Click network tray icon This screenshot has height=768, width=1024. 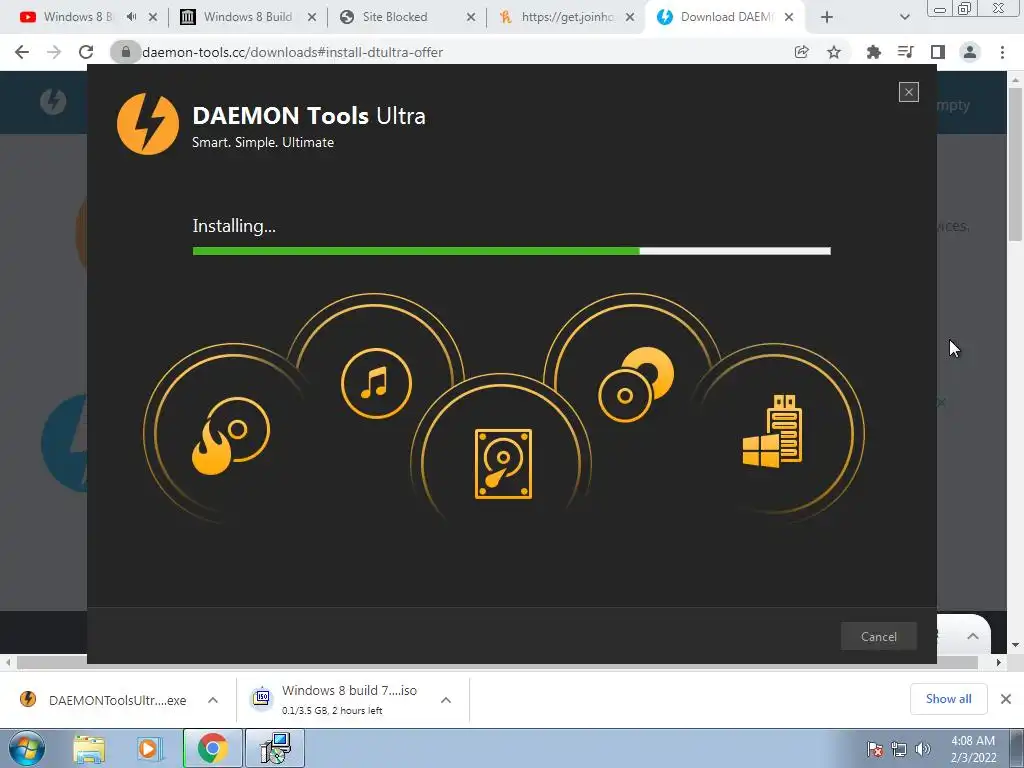pos(899,749)
